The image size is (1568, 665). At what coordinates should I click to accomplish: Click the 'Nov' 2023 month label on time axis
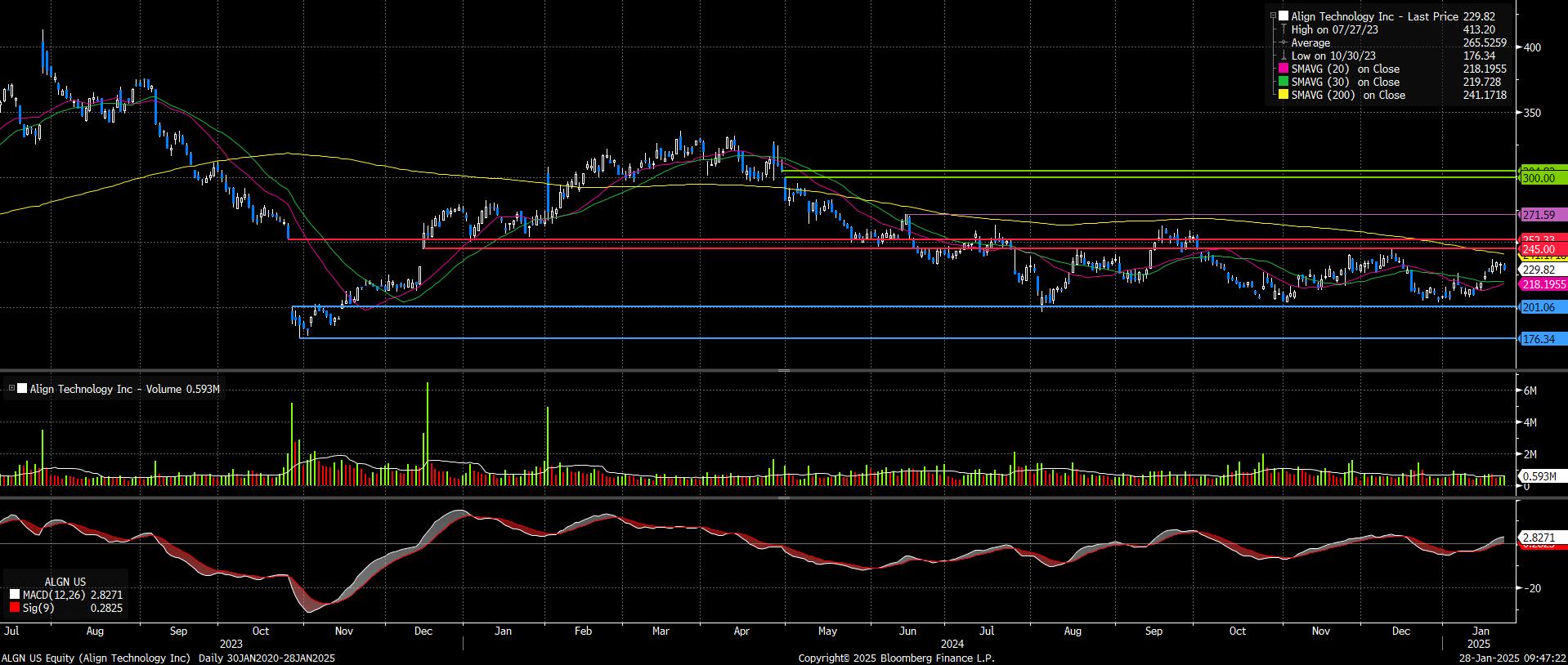click(x=343, y=631)
